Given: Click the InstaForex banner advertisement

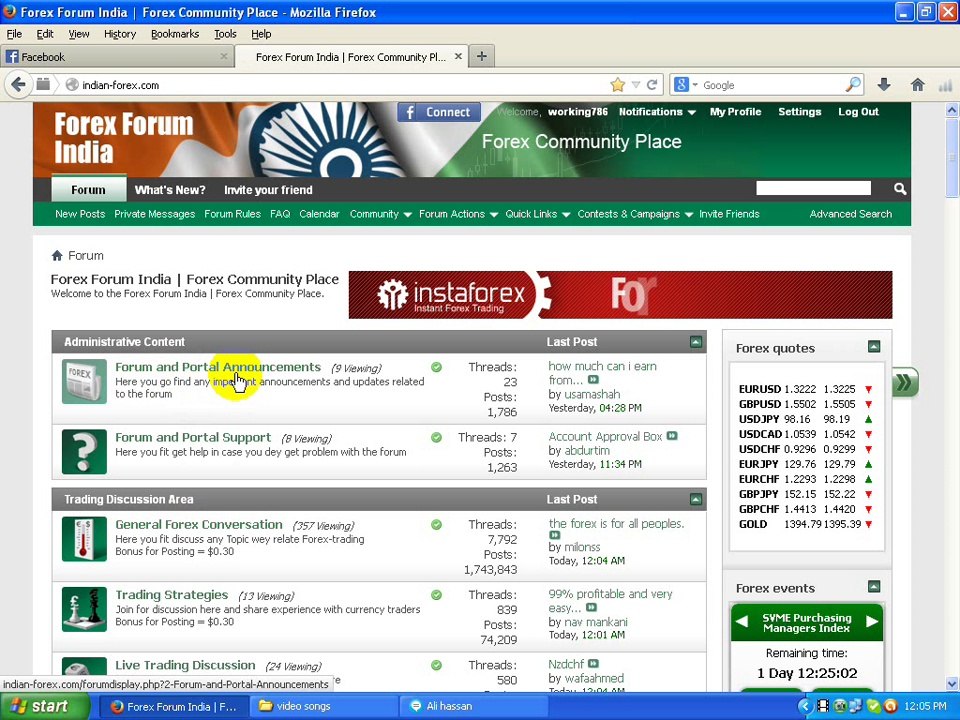Looking at the screenshot, I should click(x=620, y=294).
